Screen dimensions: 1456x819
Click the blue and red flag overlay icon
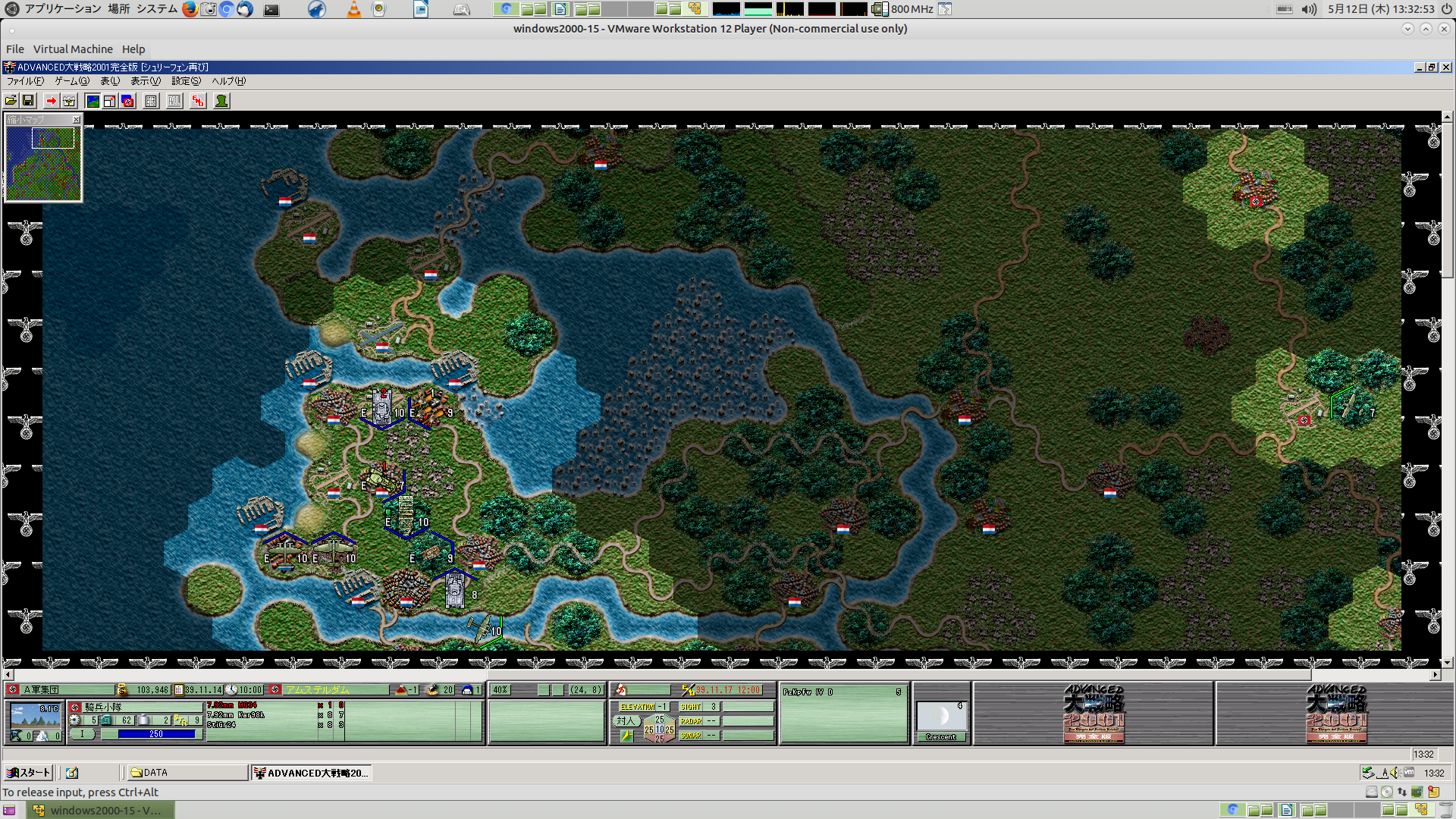pos(127,101)
